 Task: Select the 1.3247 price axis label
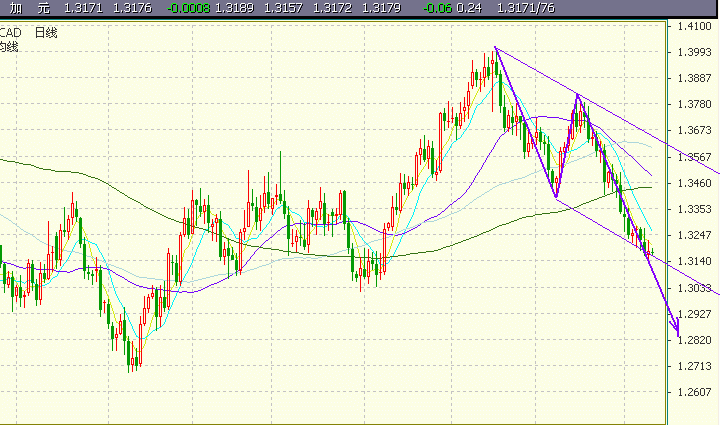click(x=694, y=235)
